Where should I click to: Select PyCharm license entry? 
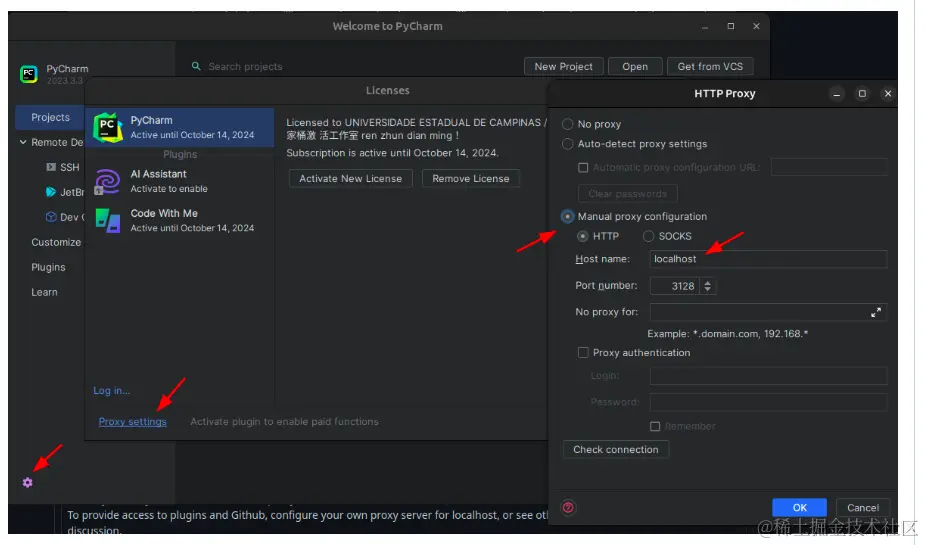[180, 127]
